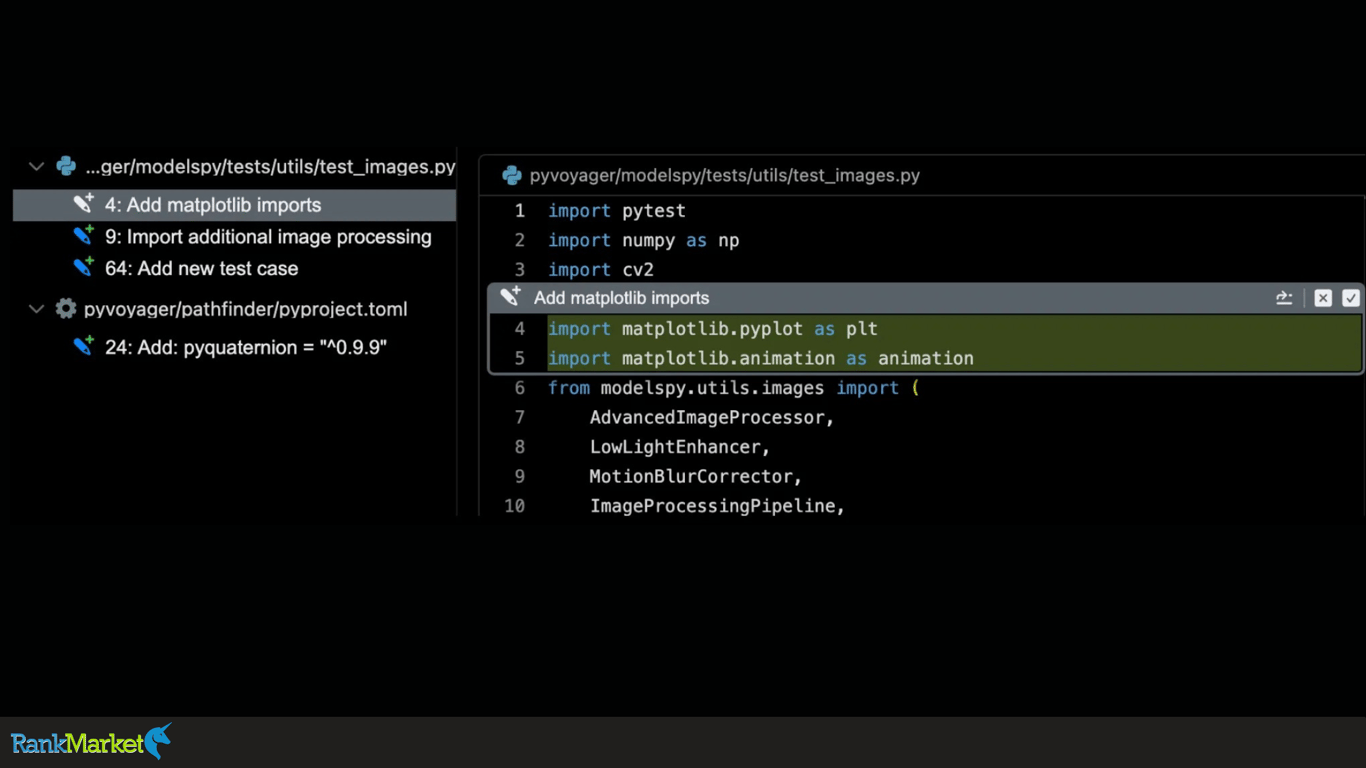Click the Python logo beside the test_images.py tree item
The height and width of the screenshot is (768, 1366).
pos(65,167)
